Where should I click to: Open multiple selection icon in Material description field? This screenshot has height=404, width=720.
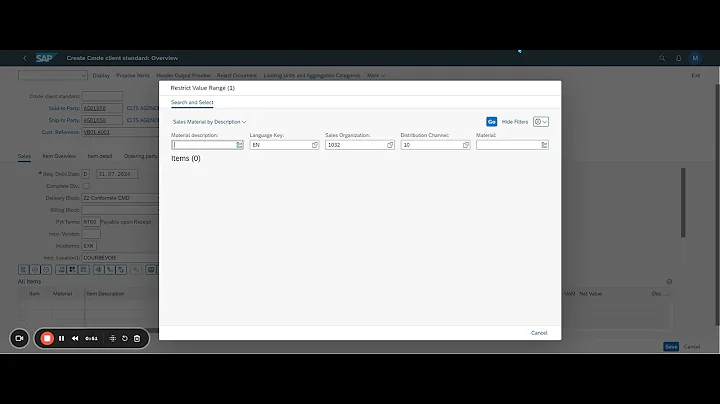pyautogui.click(x=239, y=145)
